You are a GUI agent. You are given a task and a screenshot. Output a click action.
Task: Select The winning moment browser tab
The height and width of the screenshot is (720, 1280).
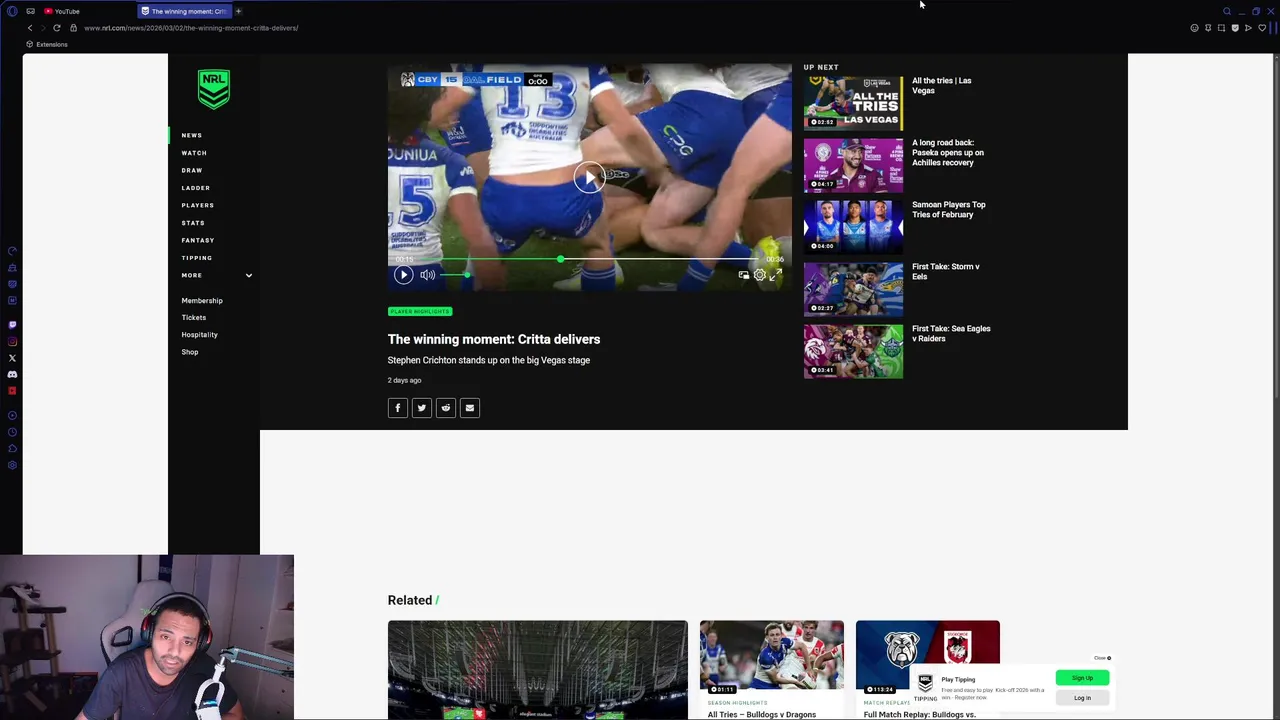pos(184,11)
